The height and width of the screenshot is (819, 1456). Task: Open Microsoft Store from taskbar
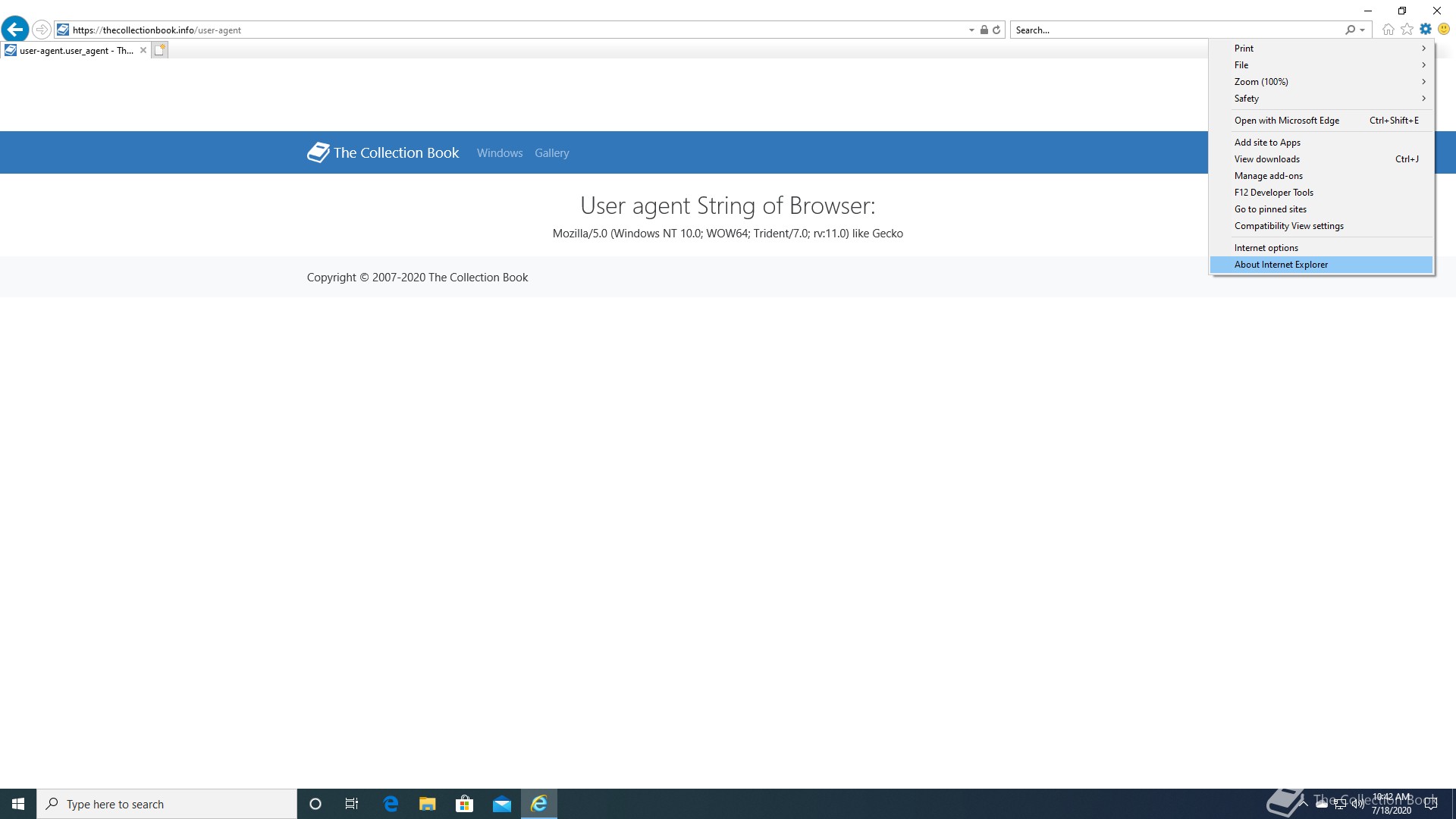[464, 804]
